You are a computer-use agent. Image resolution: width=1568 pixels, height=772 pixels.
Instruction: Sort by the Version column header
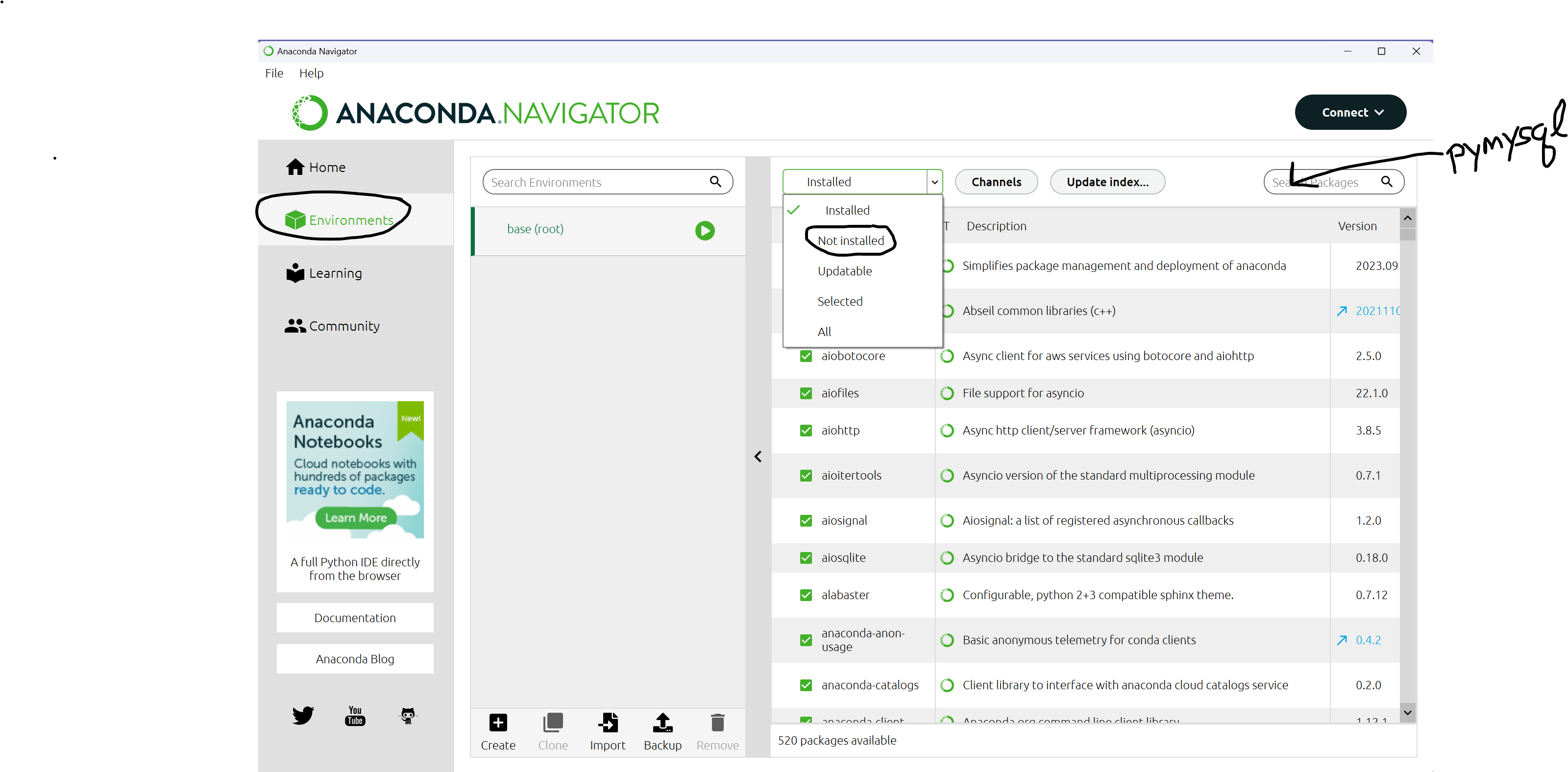click(1357, 226)
